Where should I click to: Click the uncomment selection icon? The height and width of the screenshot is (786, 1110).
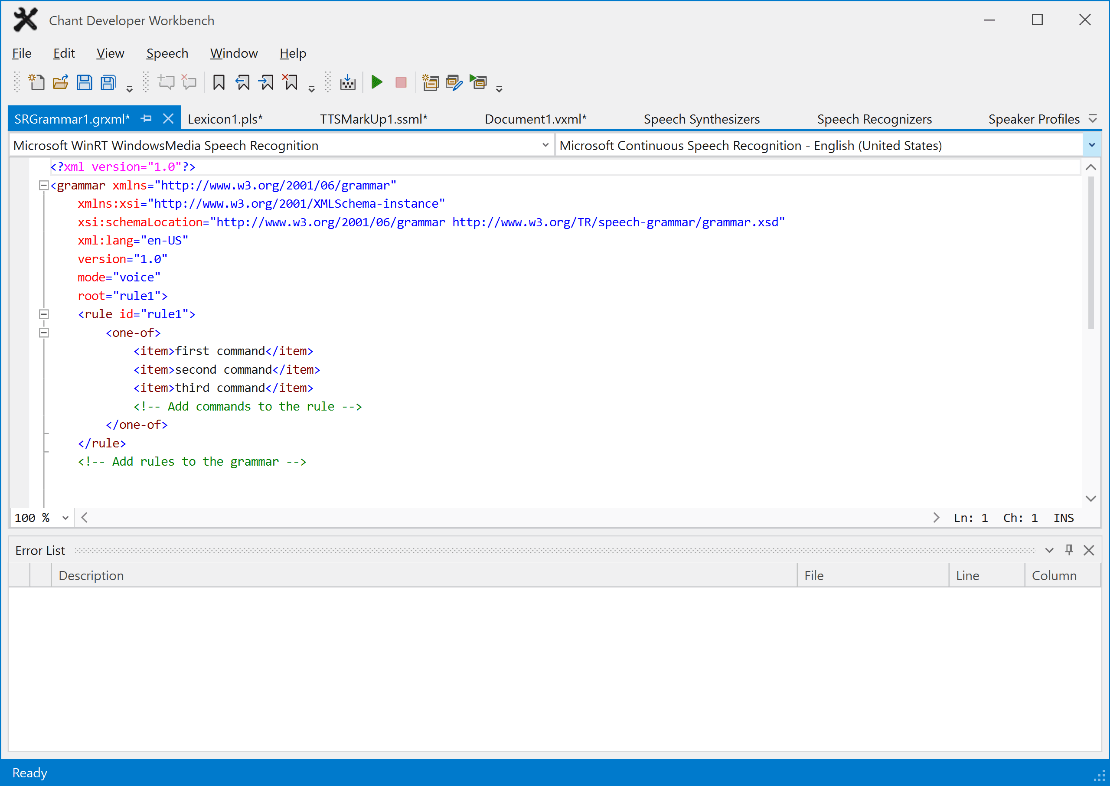(x=189, y=82)
